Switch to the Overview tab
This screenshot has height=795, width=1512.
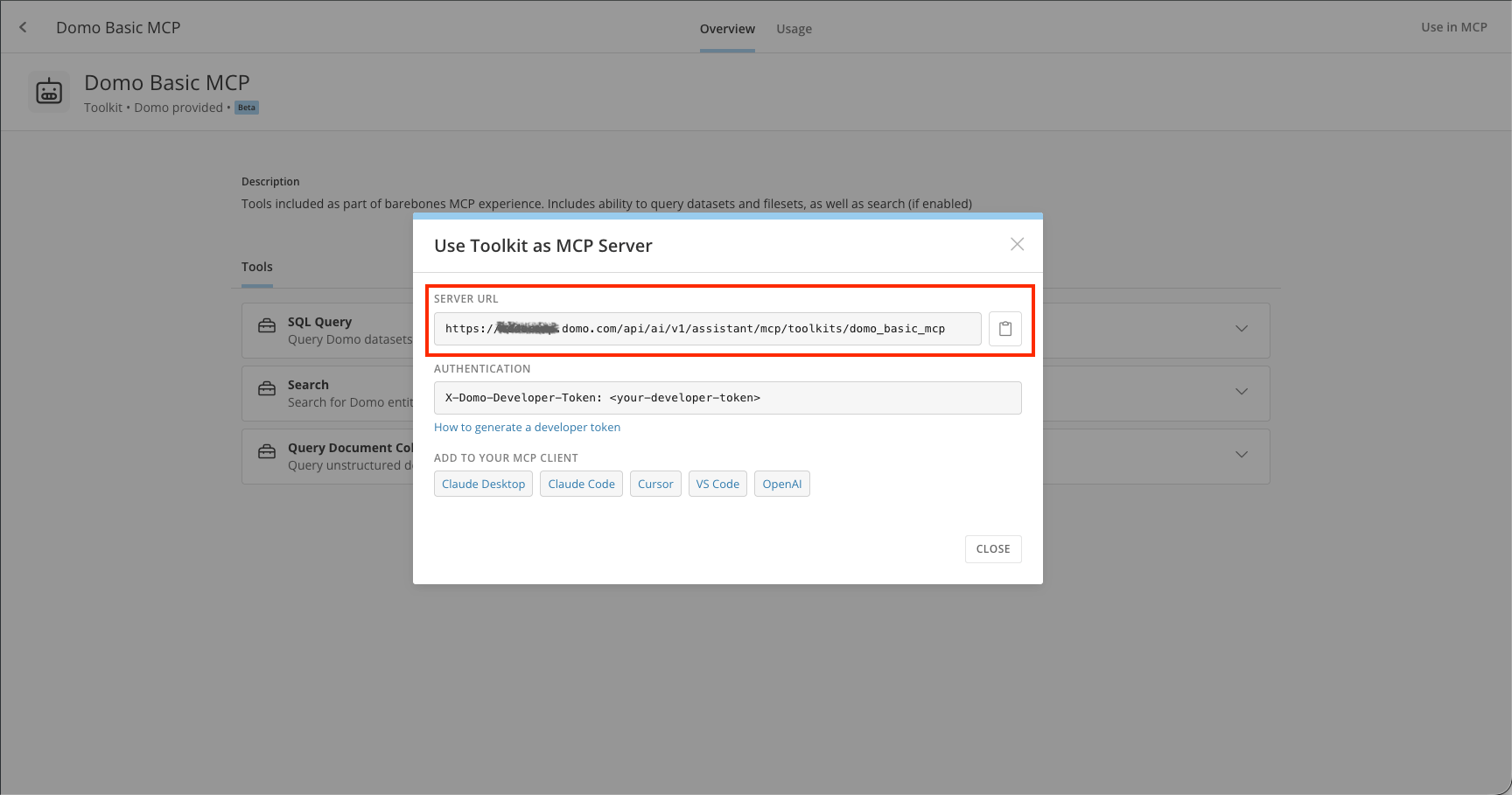click(727, 29)
